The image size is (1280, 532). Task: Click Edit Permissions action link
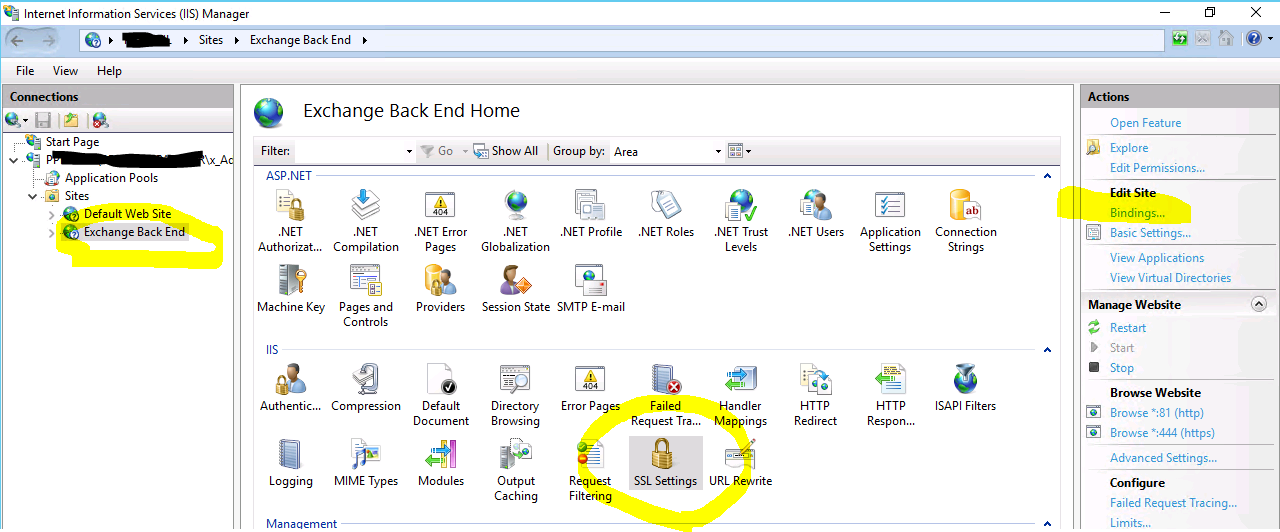click(1157, 168)
